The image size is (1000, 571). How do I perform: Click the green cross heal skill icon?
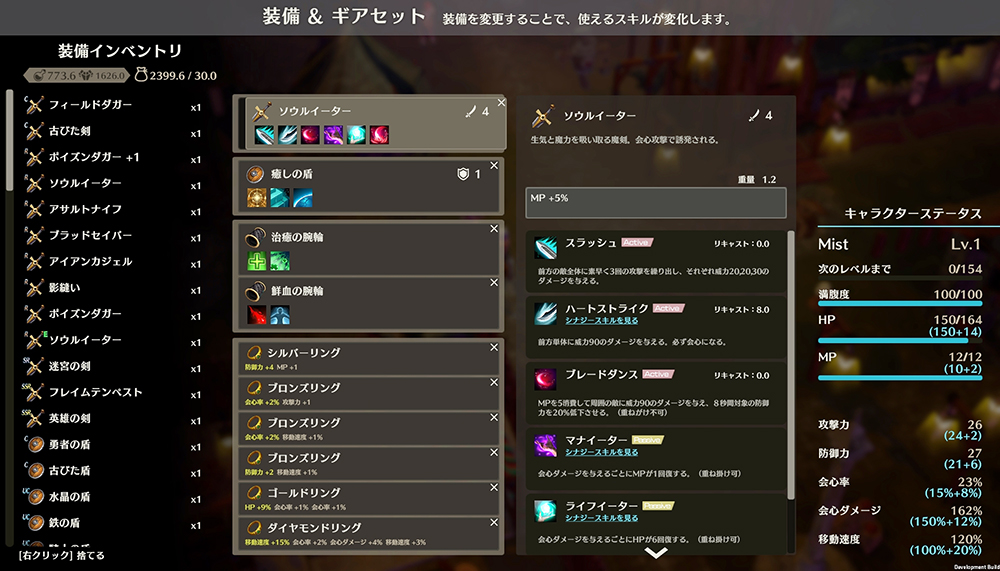coord(256,260)
